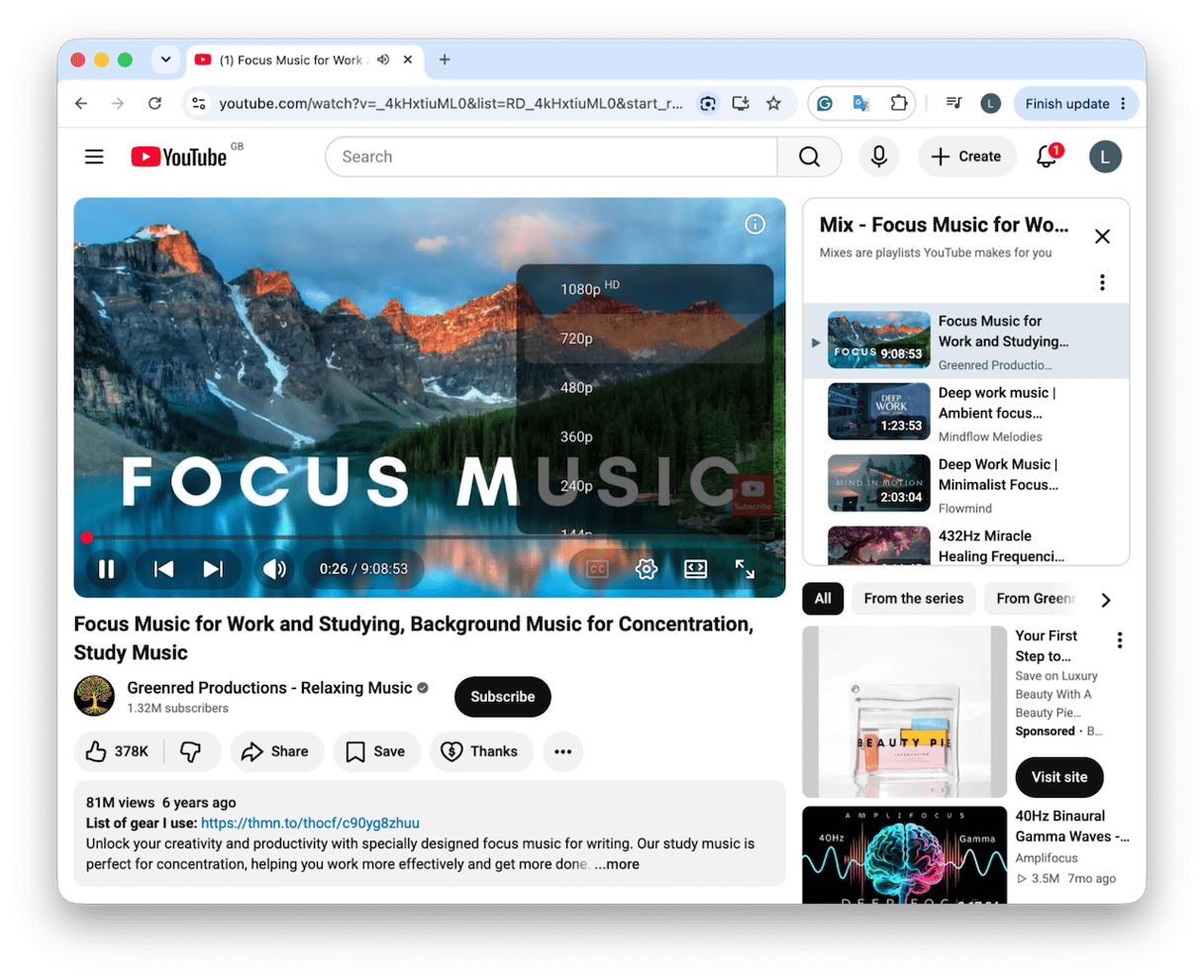1204x980 pixels.
Task: Open Greenred Productions channel avatar
Action: 94,696
